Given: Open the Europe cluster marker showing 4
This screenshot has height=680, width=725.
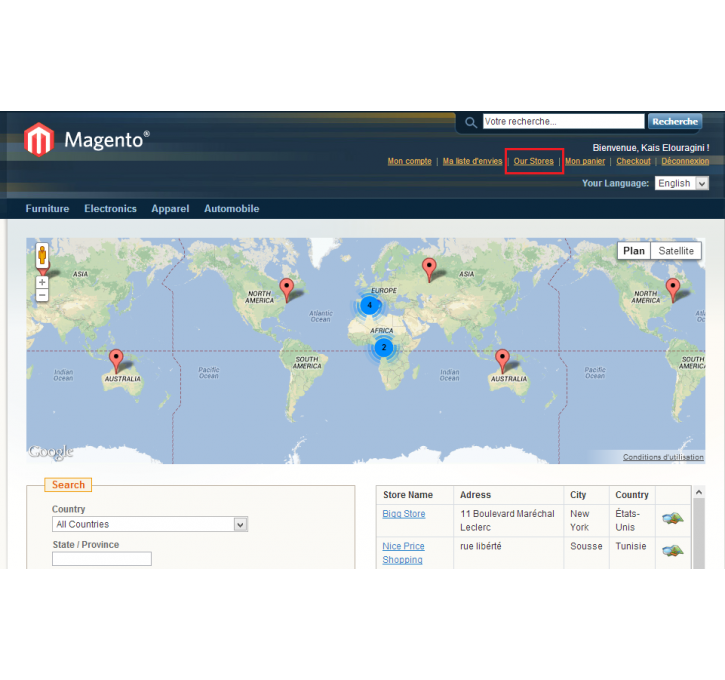Looking at the screenshot, I should [x=369, y=305].
